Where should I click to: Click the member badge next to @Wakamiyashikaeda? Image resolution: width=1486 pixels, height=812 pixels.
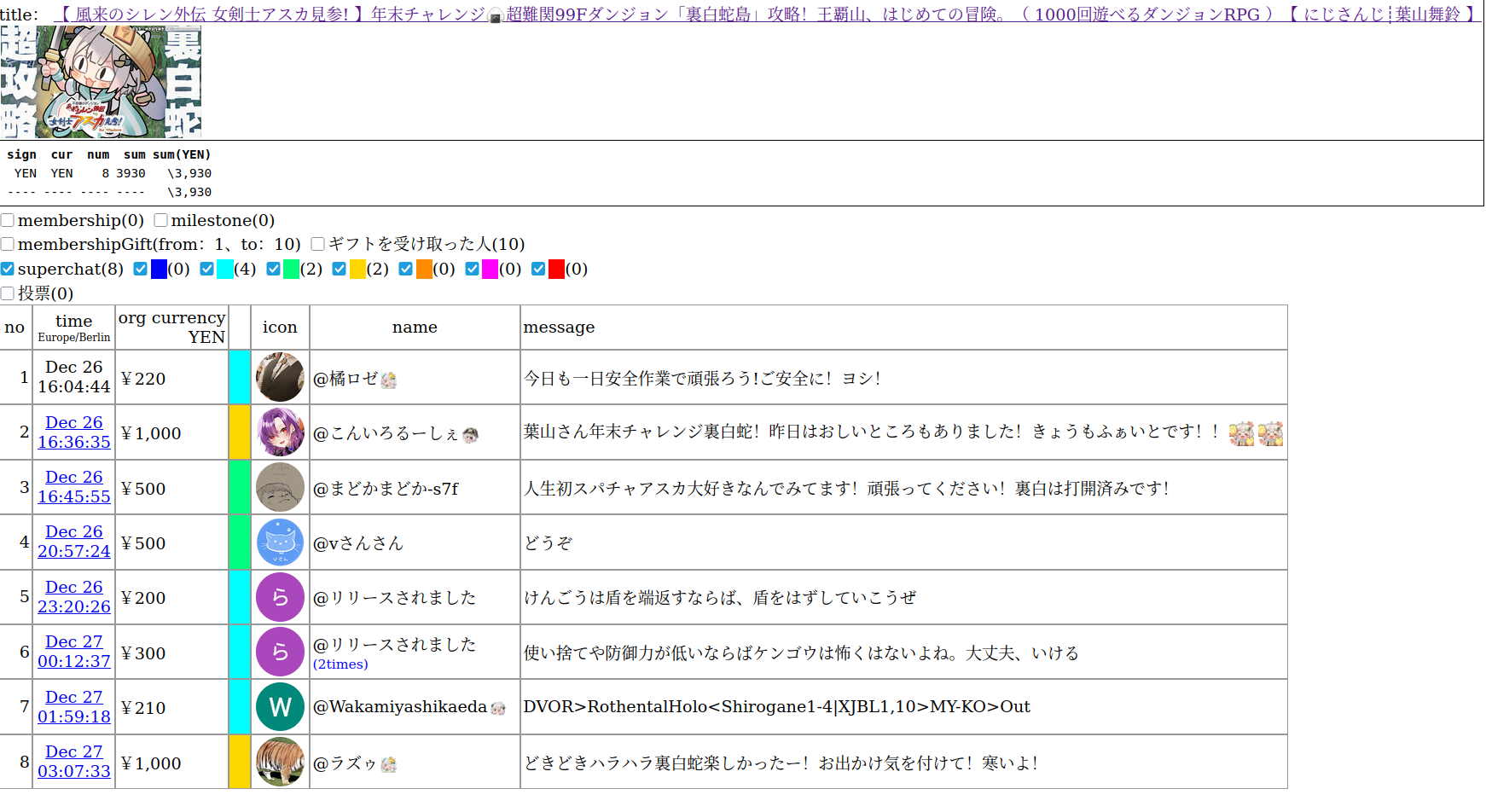coord(498,708)
